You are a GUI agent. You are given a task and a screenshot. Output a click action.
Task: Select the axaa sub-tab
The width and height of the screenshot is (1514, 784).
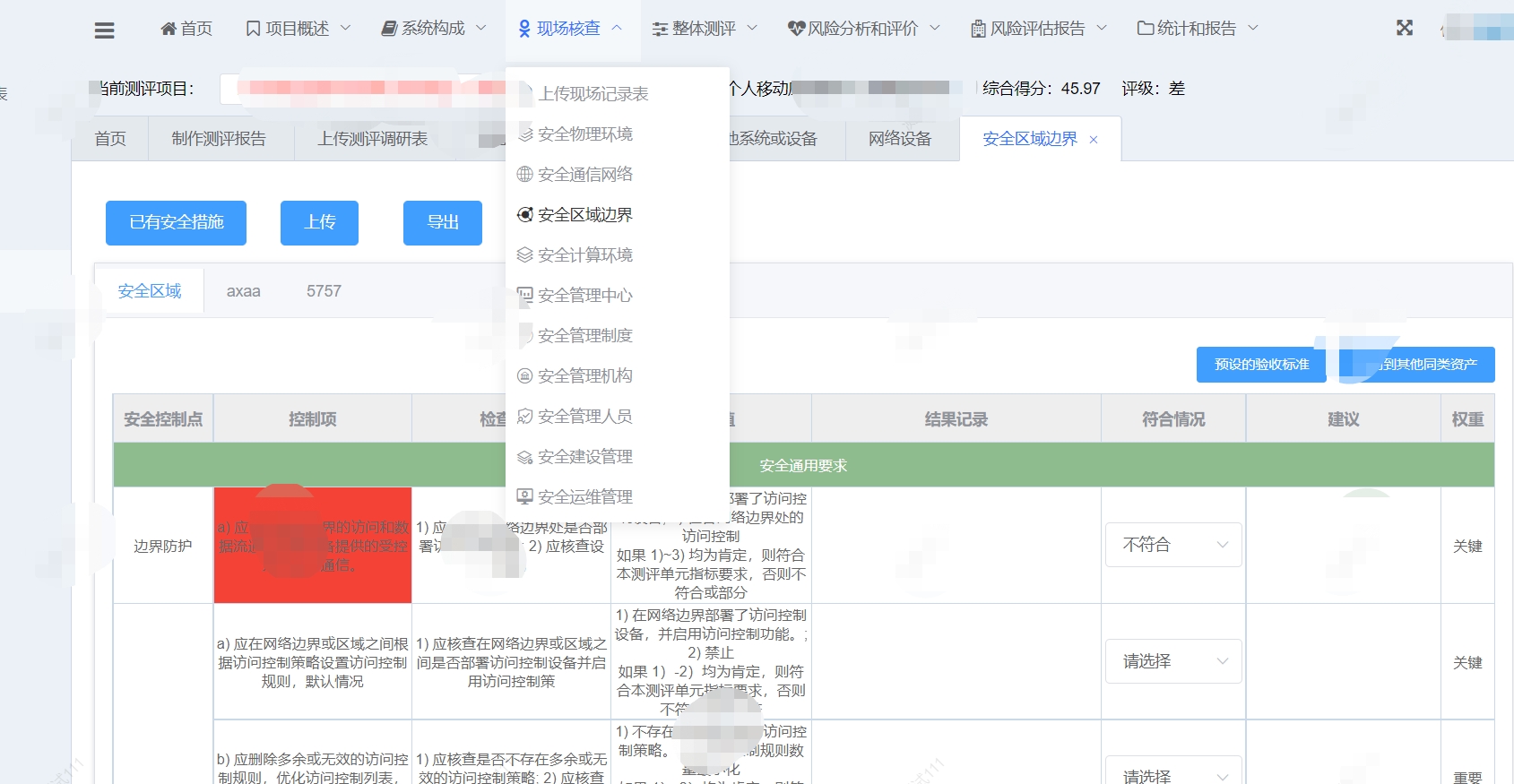click(244, 291)
